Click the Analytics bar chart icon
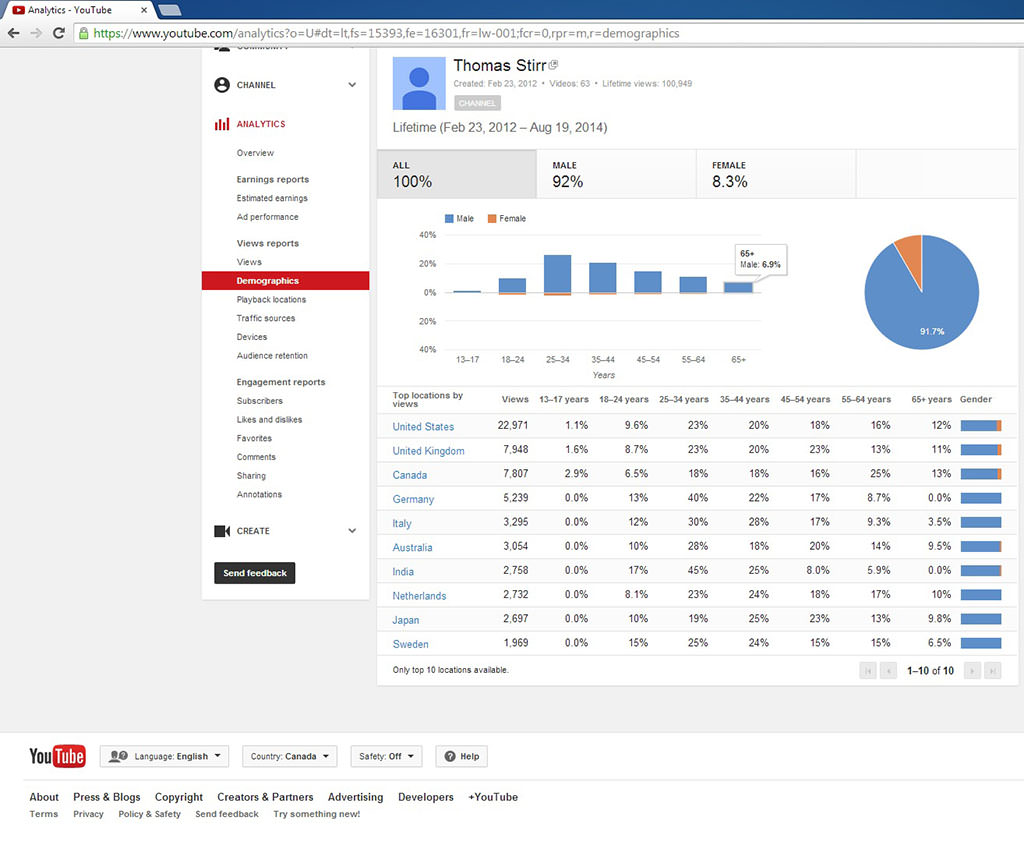This screenshot has height=842, width=1024. 222,124
